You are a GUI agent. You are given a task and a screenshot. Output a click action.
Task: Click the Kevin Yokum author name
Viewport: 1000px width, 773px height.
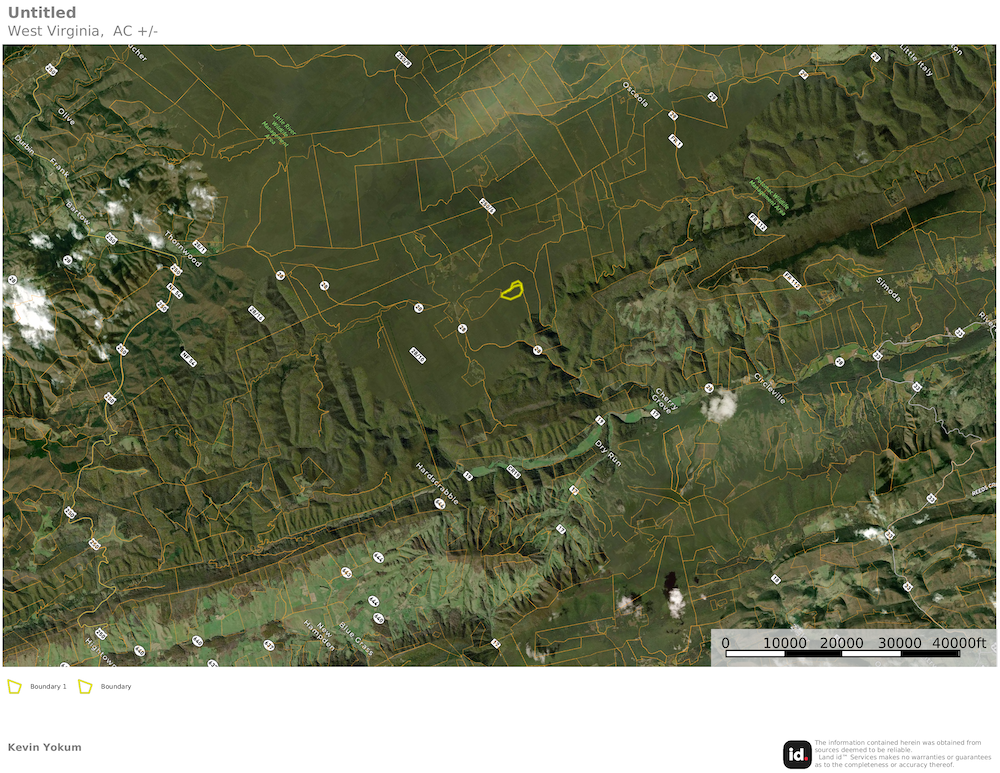coord(44,747)
